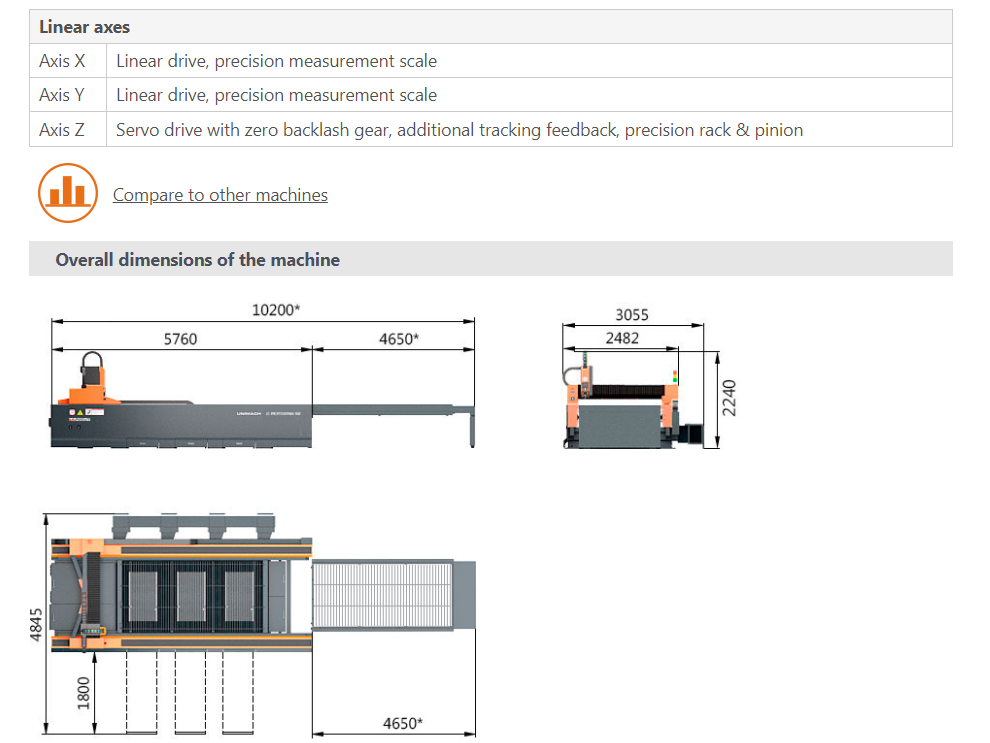Click the orange bar chart compare icon

click(68, 193)
